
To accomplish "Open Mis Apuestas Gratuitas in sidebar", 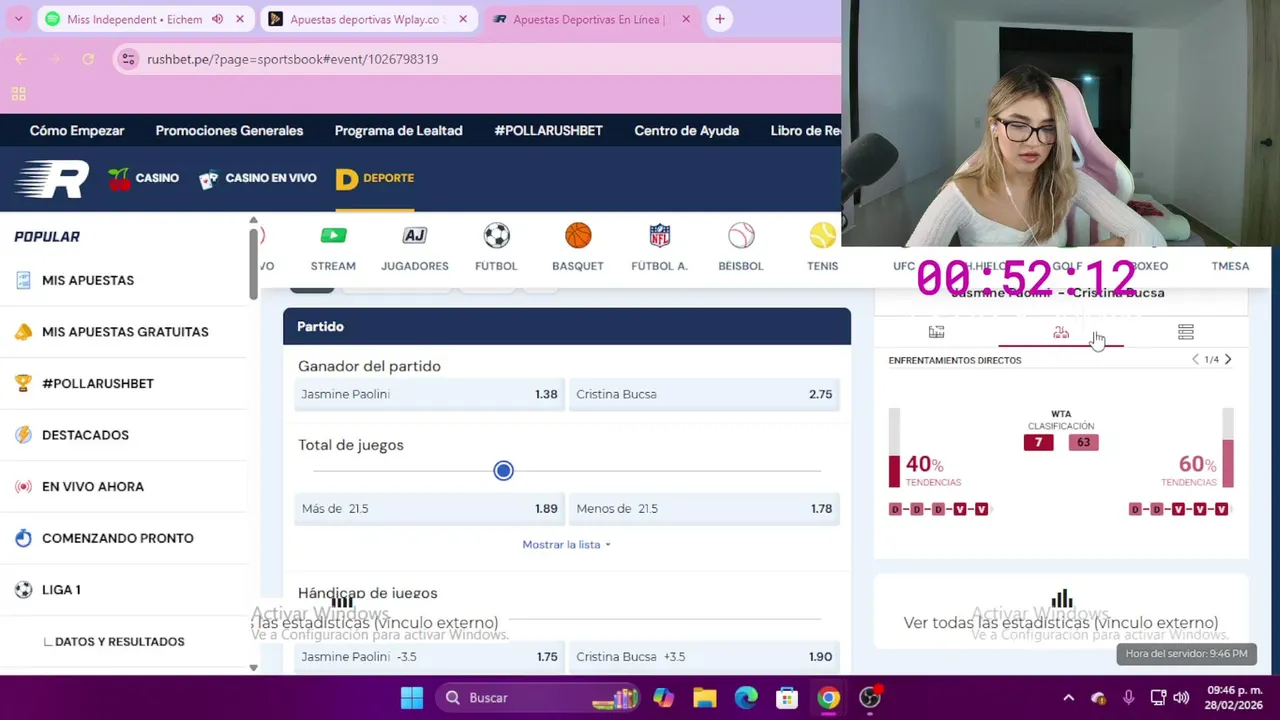I will click(x=124, y=332).
